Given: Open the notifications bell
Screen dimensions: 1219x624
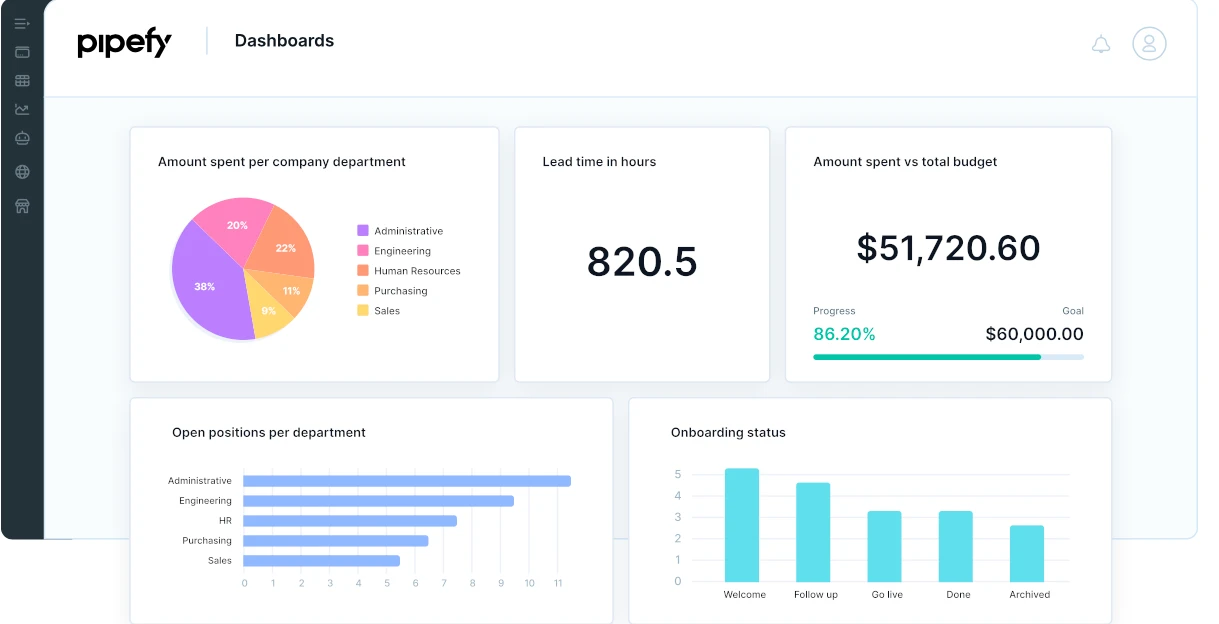Looking at the screenshot, I should click(x=1101, y=44).
